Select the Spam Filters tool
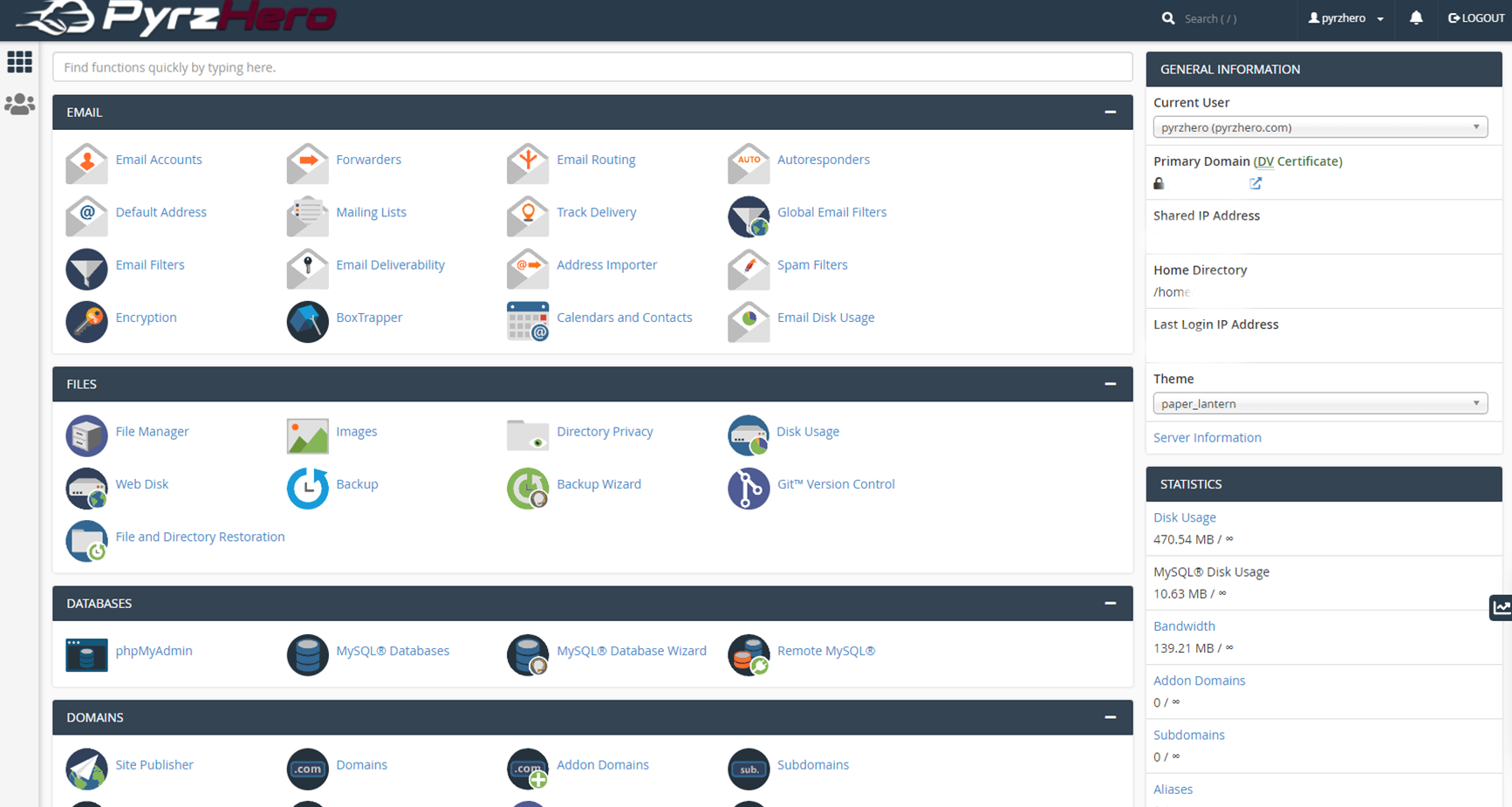 [x=811, y=264]
